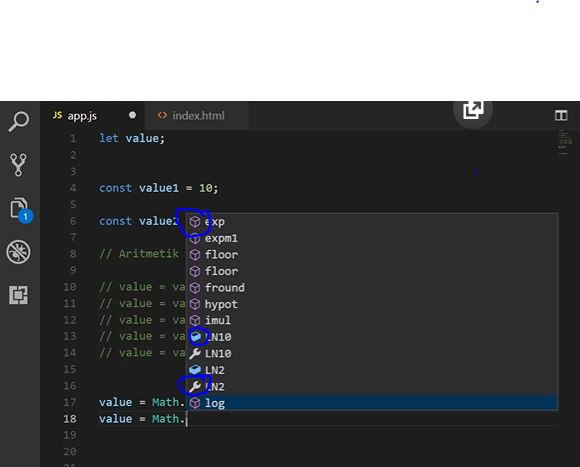The height and width of the screenshot is (467, 580).
Task: Click the '// Aritmetik' comment
Action: tap(139, 254)
